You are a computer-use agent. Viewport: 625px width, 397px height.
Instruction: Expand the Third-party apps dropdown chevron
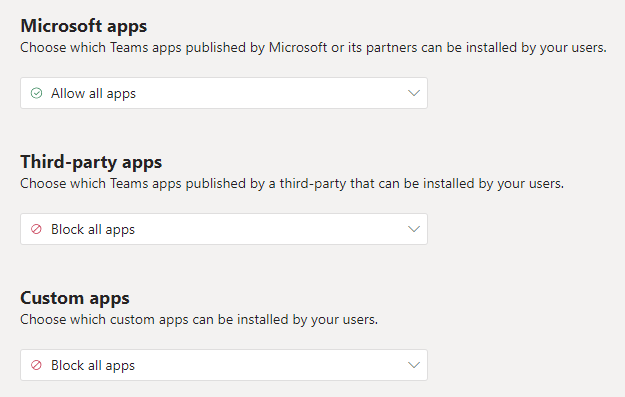tap(414, 229)
